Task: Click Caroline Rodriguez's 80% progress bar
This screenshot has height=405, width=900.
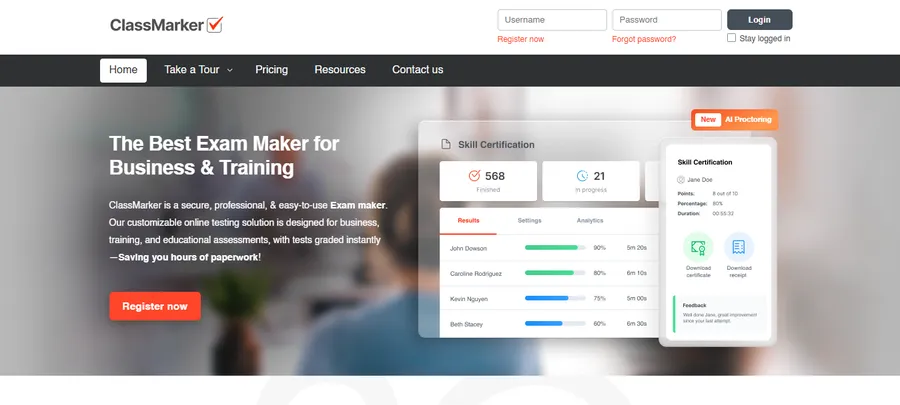Action: 555,273
